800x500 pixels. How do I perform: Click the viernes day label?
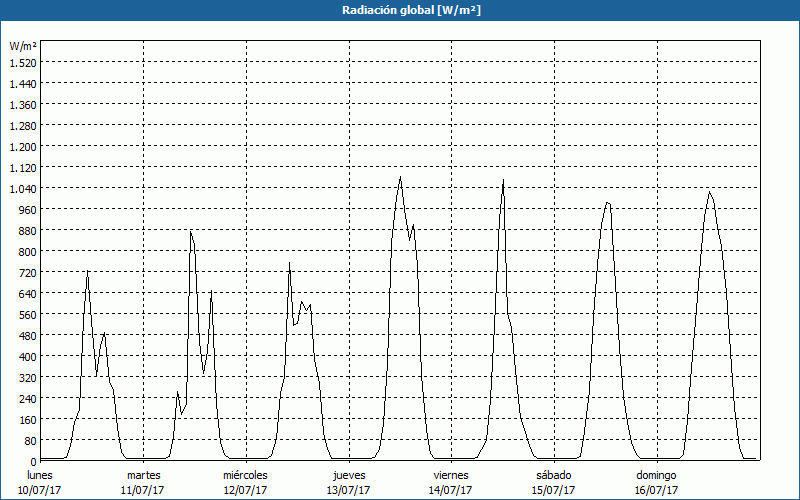[x=451, y=475]
